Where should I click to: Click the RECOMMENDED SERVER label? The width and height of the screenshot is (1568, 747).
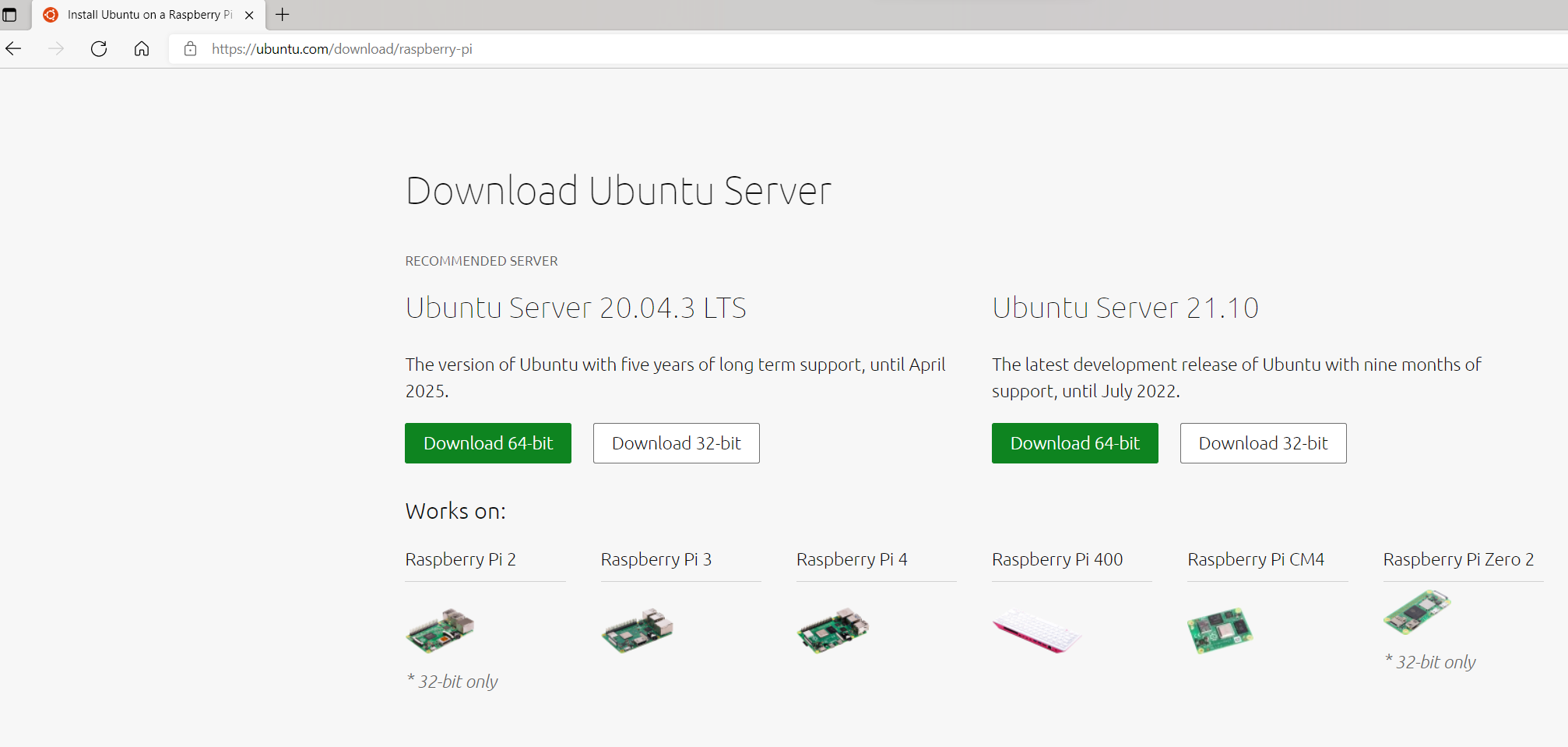click(x=482, y=261)
